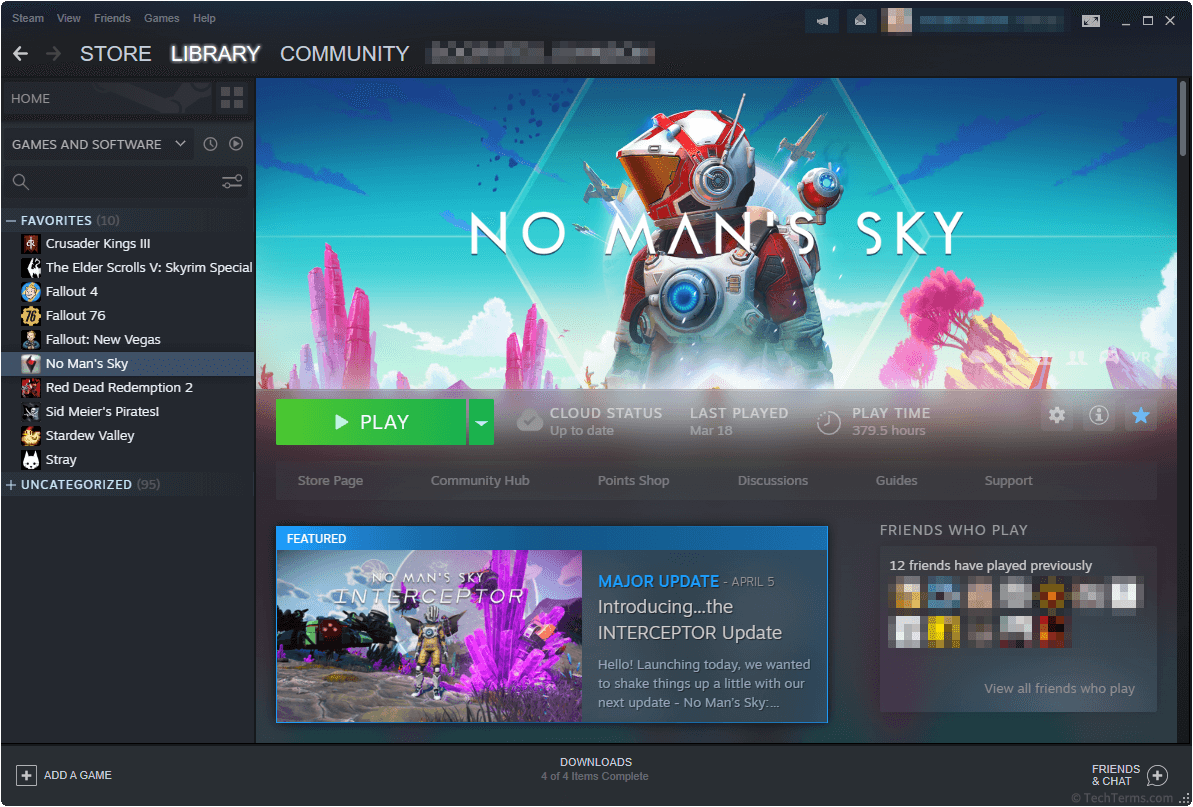This screenshot has height=807, width=1193.
Task: Switch to grid collections view icon
Action: click(232, 98)
